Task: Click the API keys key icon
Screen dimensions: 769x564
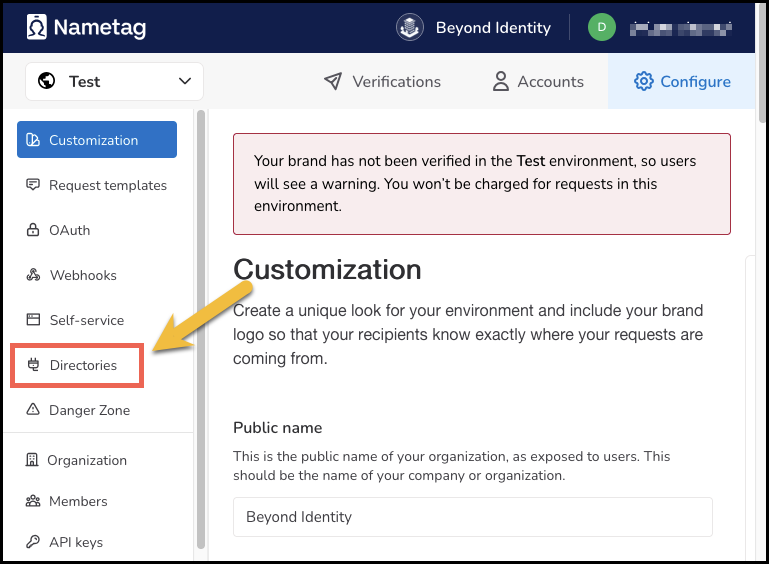Action: (32, 542)
